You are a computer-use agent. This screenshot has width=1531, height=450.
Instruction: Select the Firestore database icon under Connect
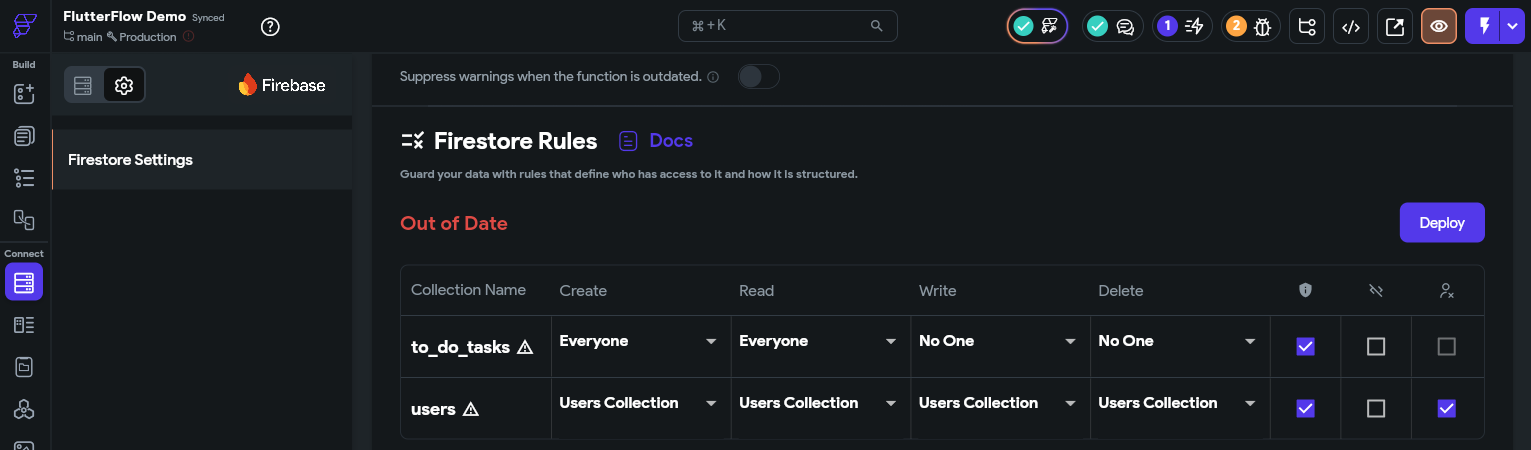24,282
